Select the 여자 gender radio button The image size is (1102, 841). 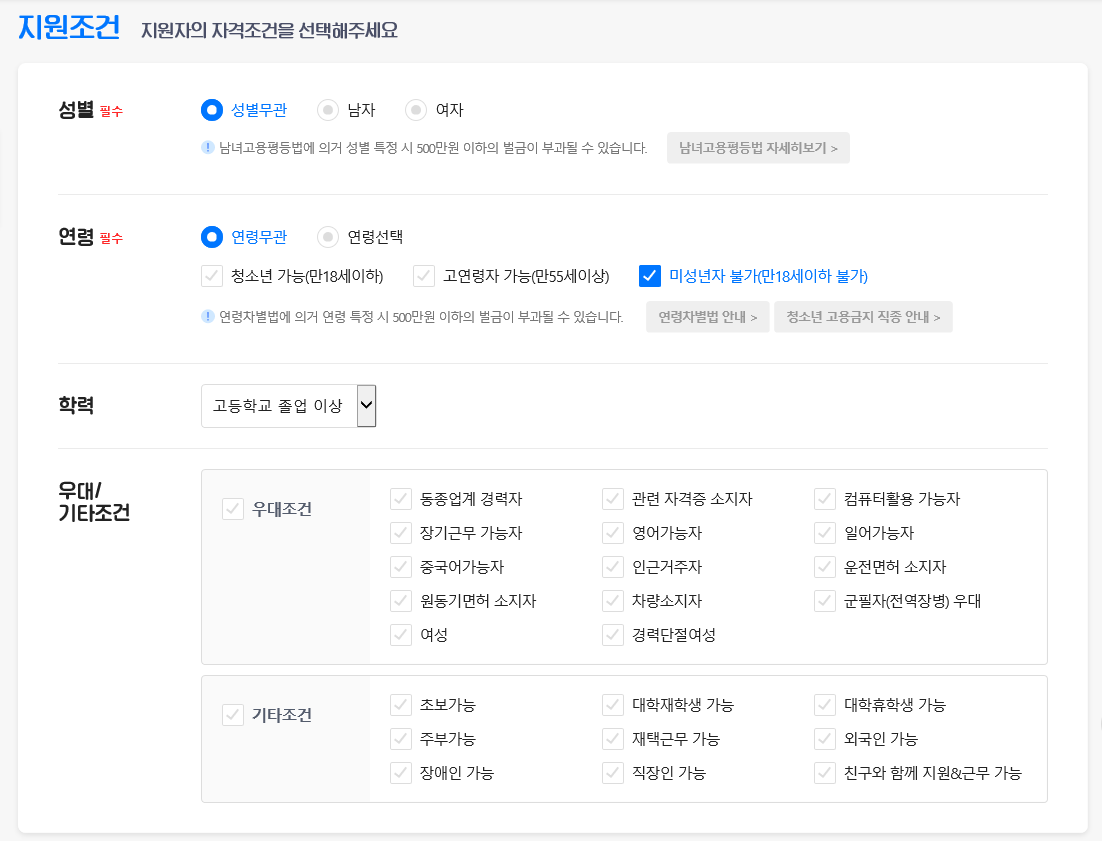tap(414, 110)
